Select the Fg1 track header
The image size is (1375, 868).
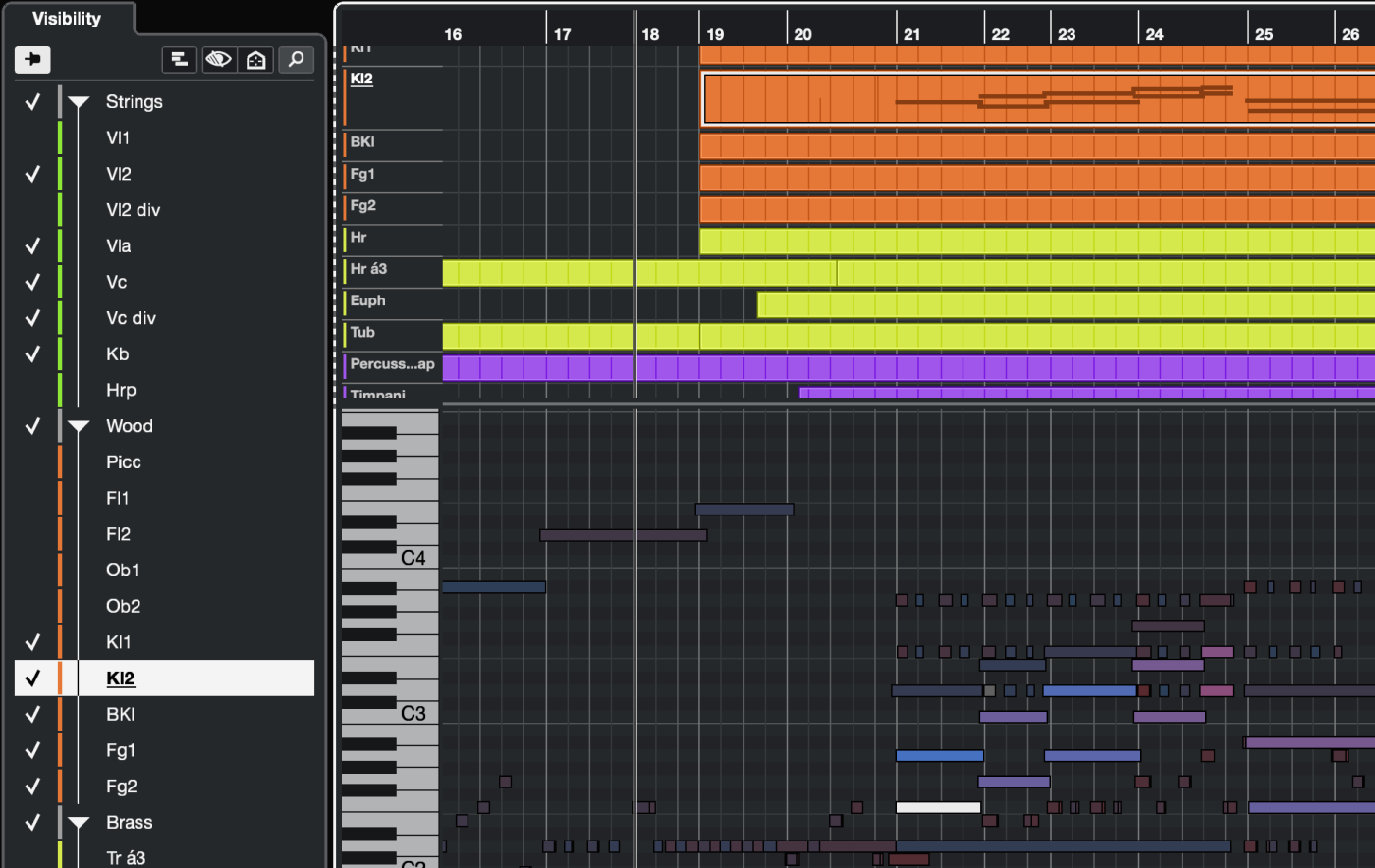point(393,178)
